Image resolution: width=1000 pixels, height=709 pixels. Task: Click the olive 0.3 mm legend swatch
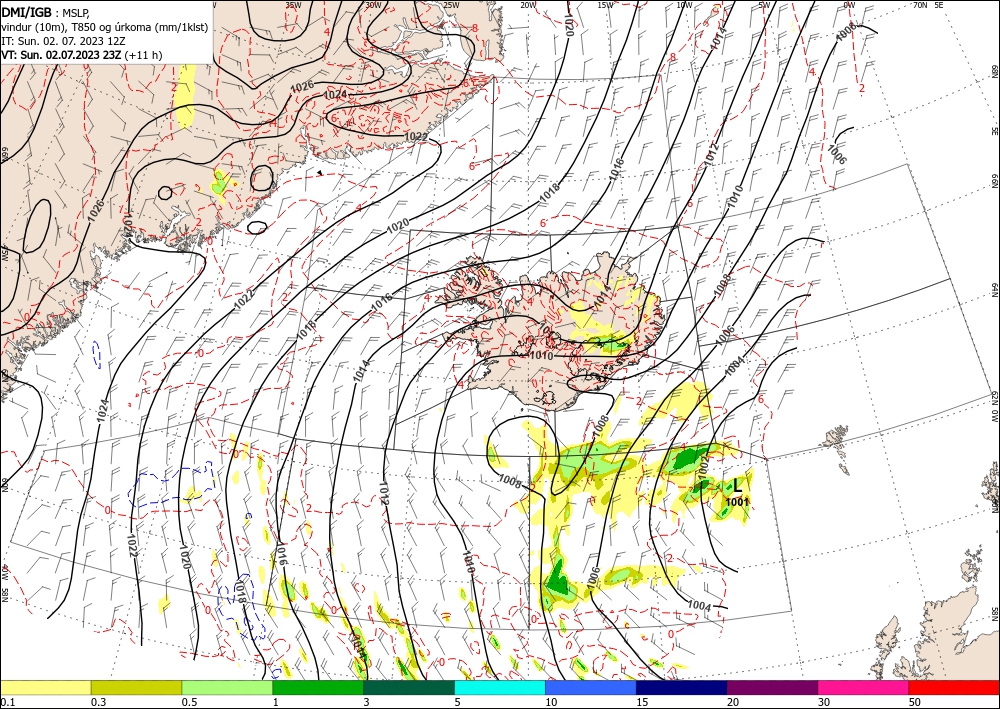tap(136, 687)
